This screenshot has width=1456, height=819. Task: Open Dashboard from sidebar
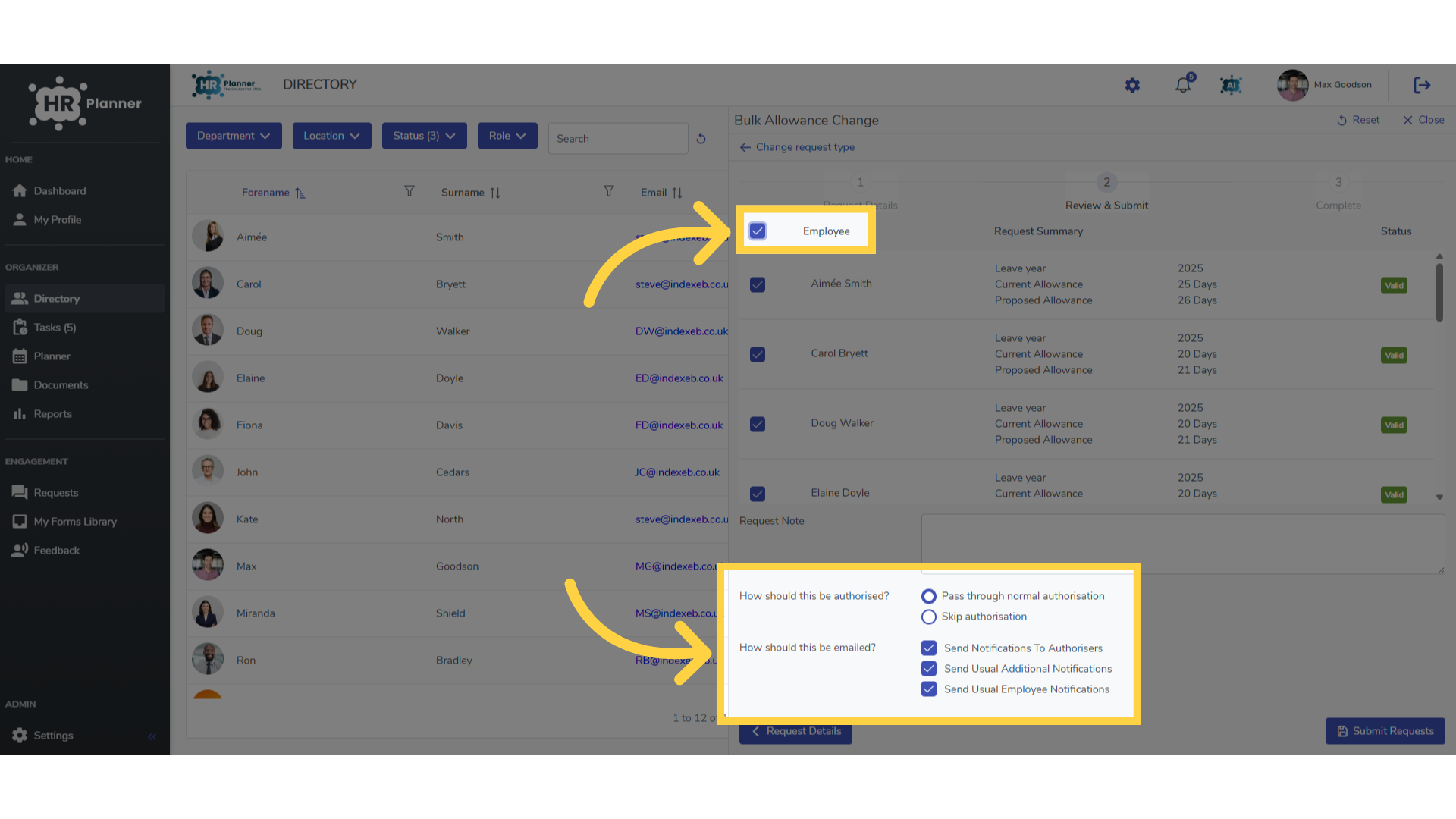coord(83,191)
